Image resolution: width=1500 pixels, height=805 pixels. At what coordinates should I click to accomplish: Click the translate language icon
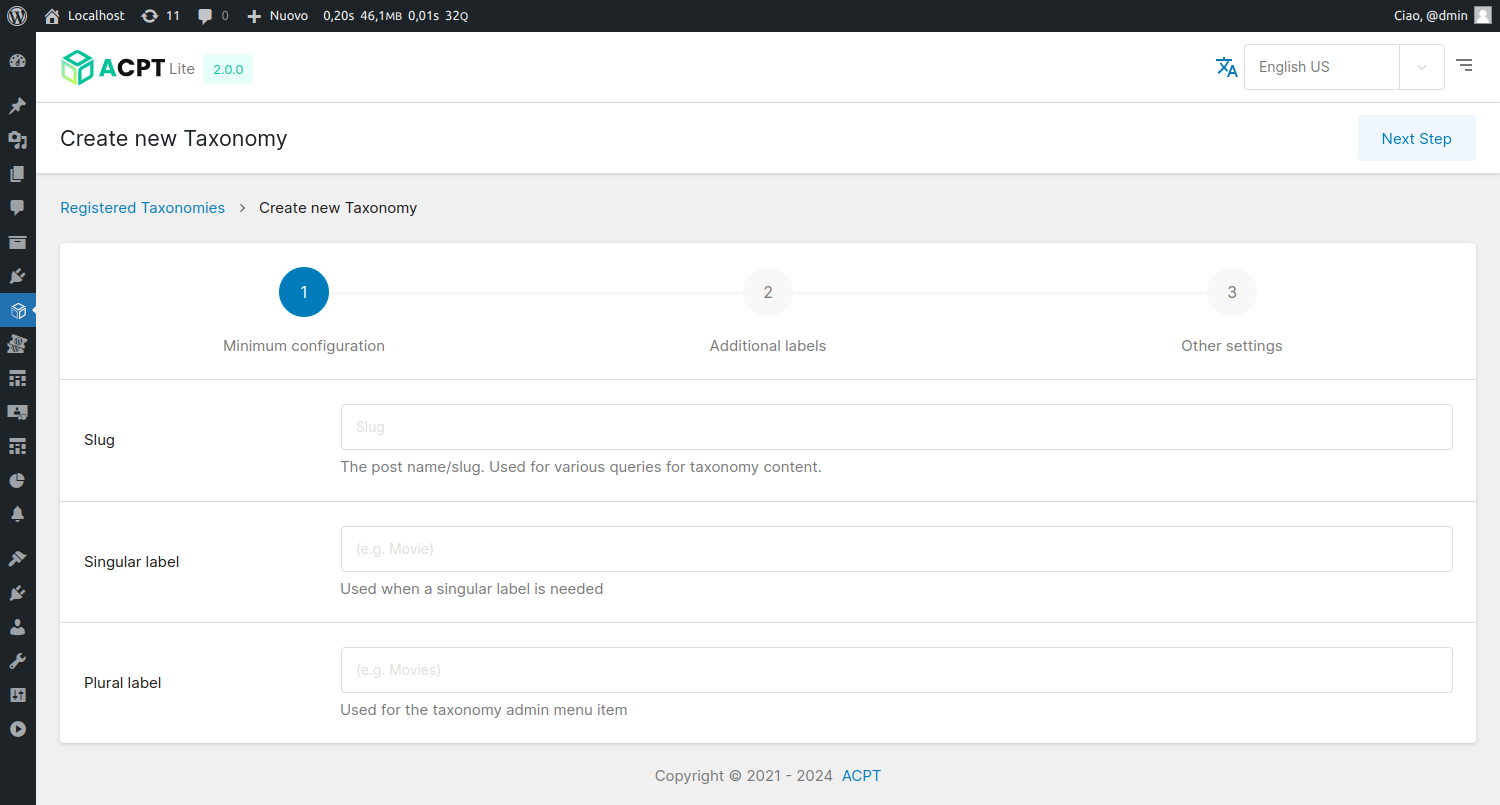1226,67
